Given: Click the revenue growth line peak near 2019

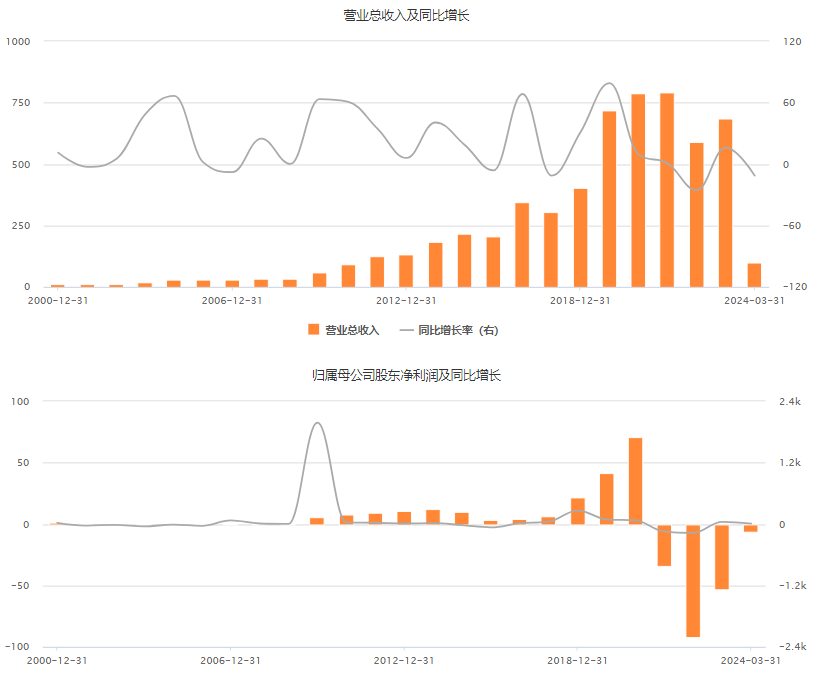Looking at the screenshot, I should tap(609, 83).
